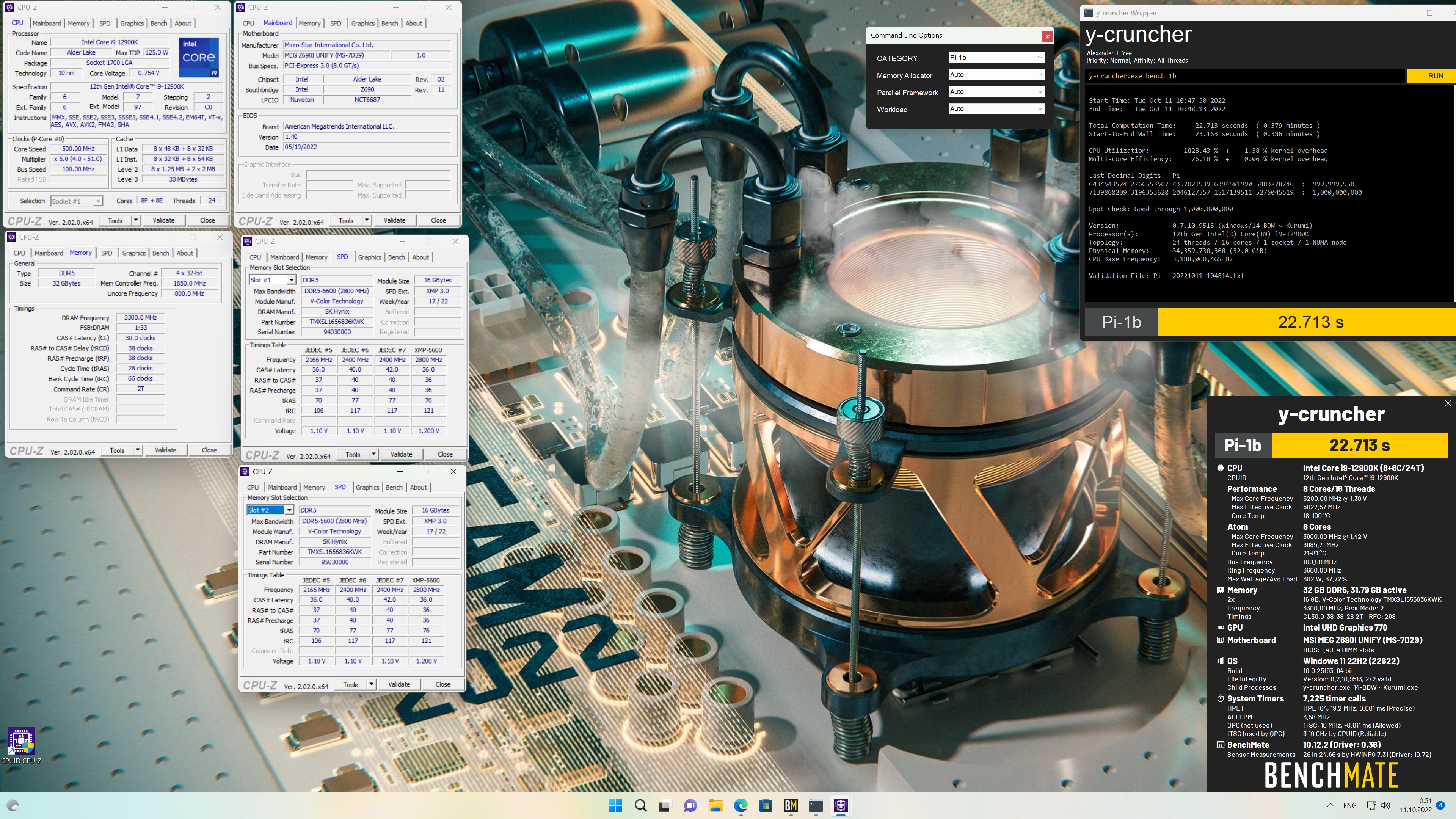
Task: Open notifications via the badge count
Action: (1440, 805)
